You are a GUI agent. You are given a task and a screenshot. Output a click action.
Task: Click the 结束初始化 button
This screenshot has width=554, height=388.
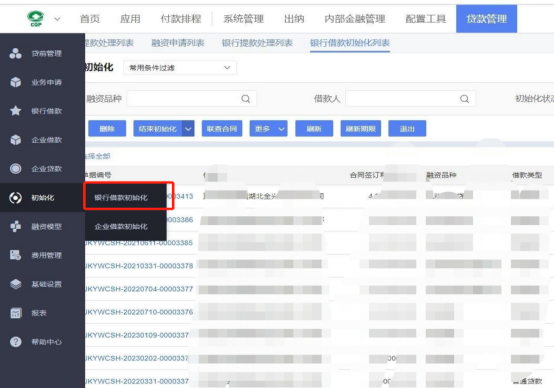[x=158, y=129]
